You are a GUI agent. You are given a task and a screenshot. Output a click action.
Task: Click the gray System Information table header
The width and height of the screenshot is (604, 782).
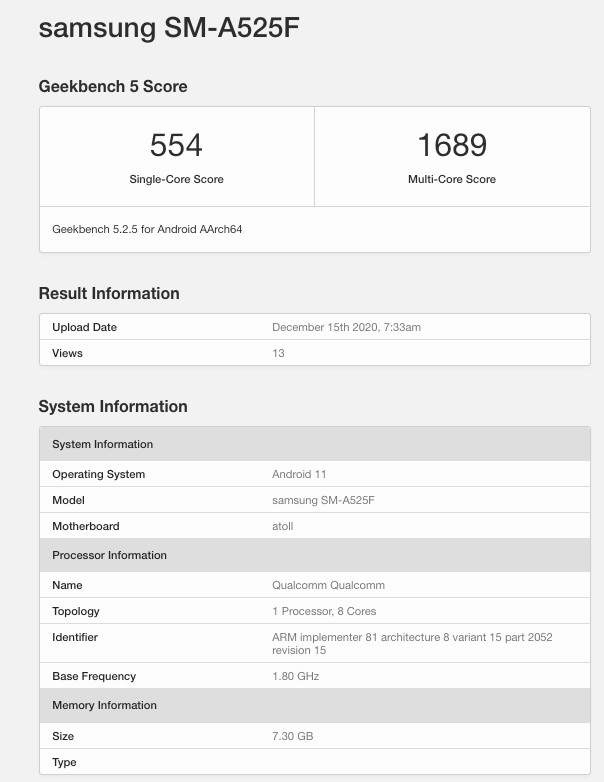pyautogui.click(x=315, y=444)
